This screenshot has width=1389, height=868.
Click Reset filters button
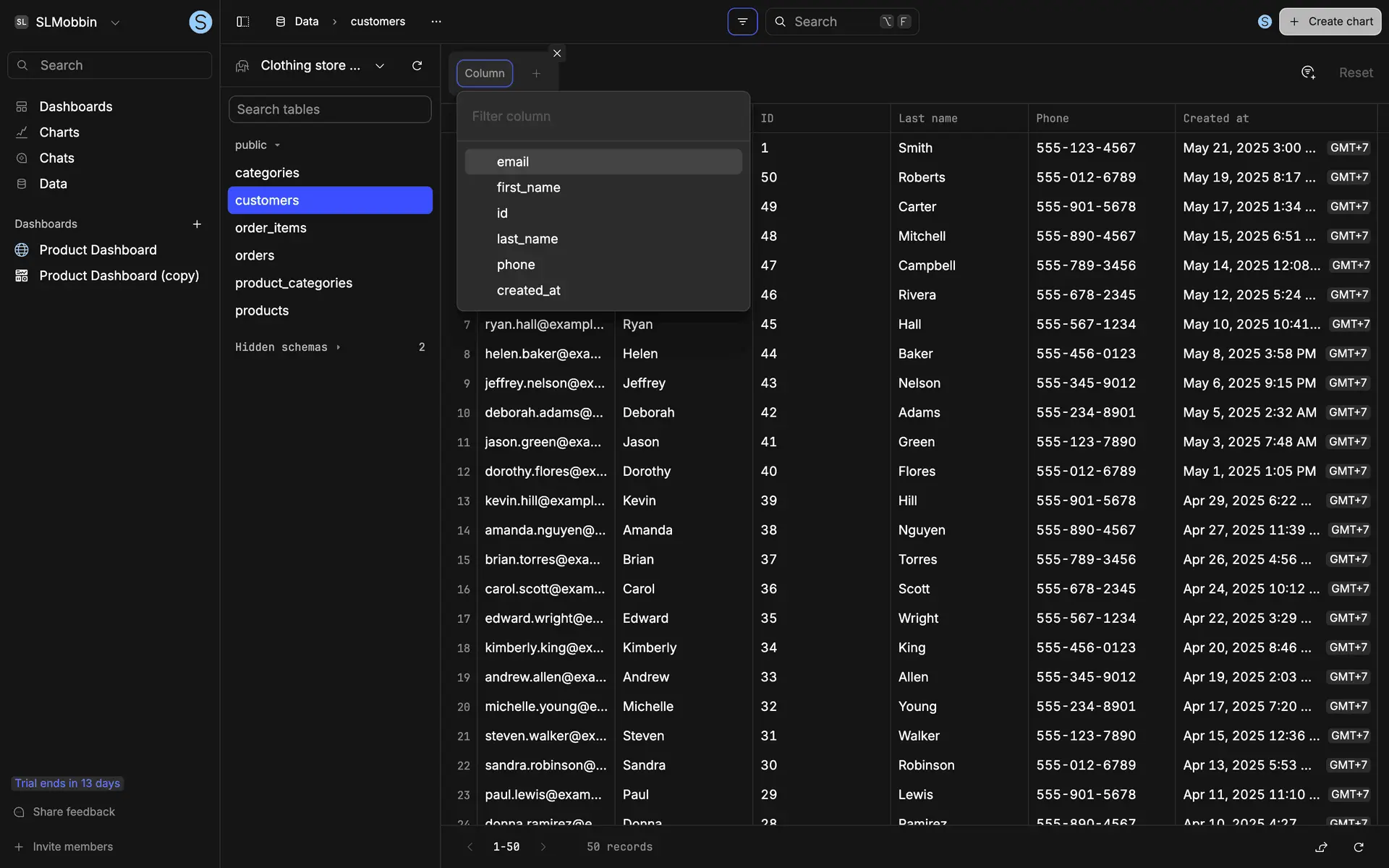click(1355, 73)
